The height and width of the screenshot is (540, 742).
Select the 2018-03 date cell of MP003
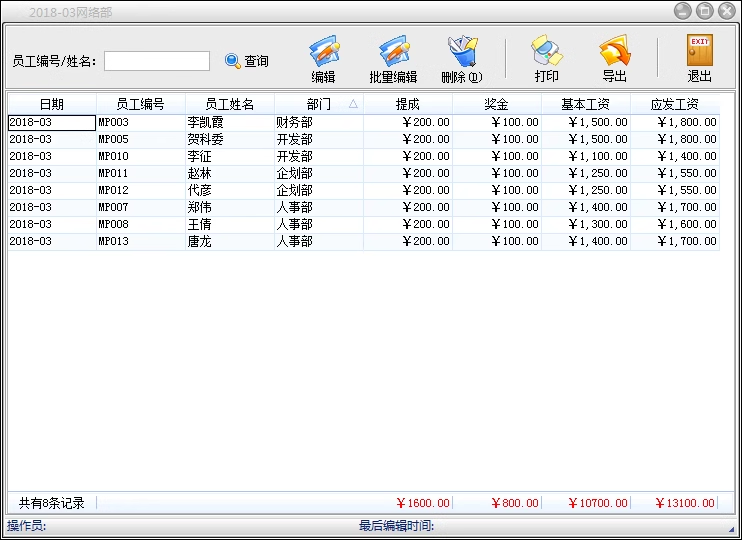[52, 123]
